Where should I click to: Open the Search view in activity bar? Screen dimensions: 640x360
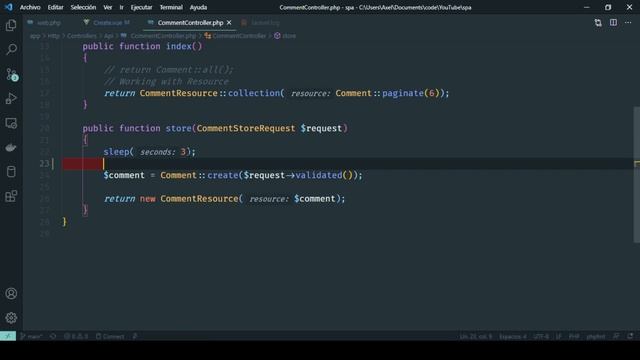point(11,49)
